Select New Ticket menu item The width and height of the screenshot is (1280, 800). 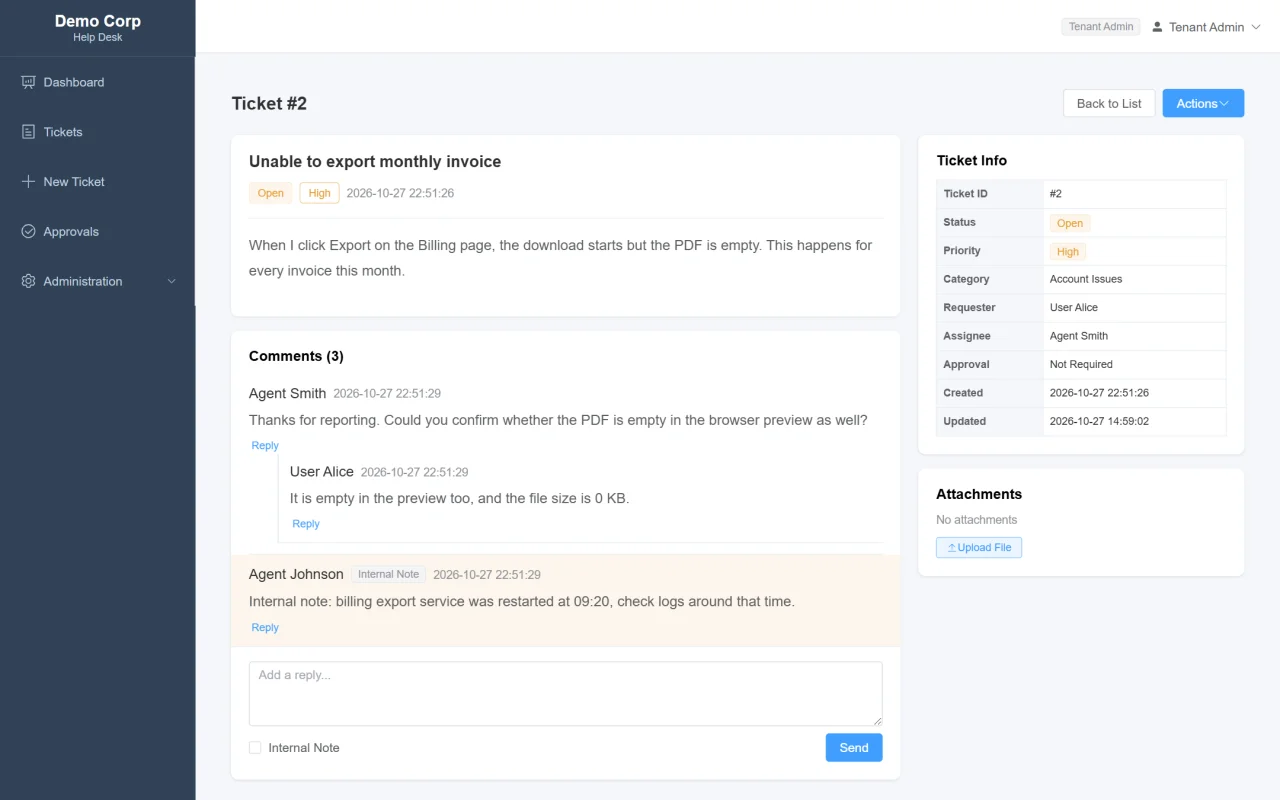tap(97, 182)
